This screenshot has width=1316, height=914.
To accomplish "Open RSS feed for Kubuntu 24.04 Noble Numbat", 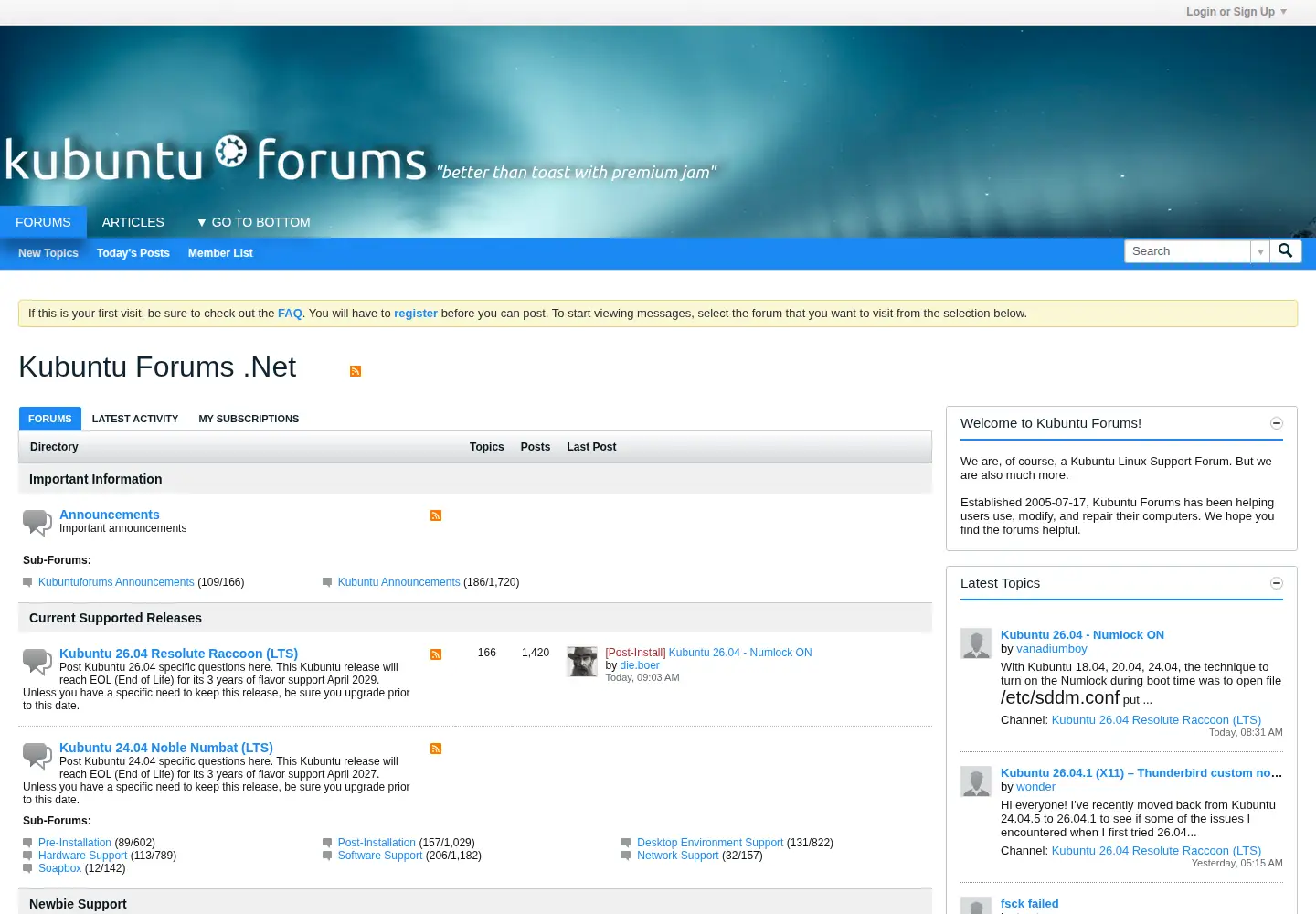I will click(x=436, y=749).
